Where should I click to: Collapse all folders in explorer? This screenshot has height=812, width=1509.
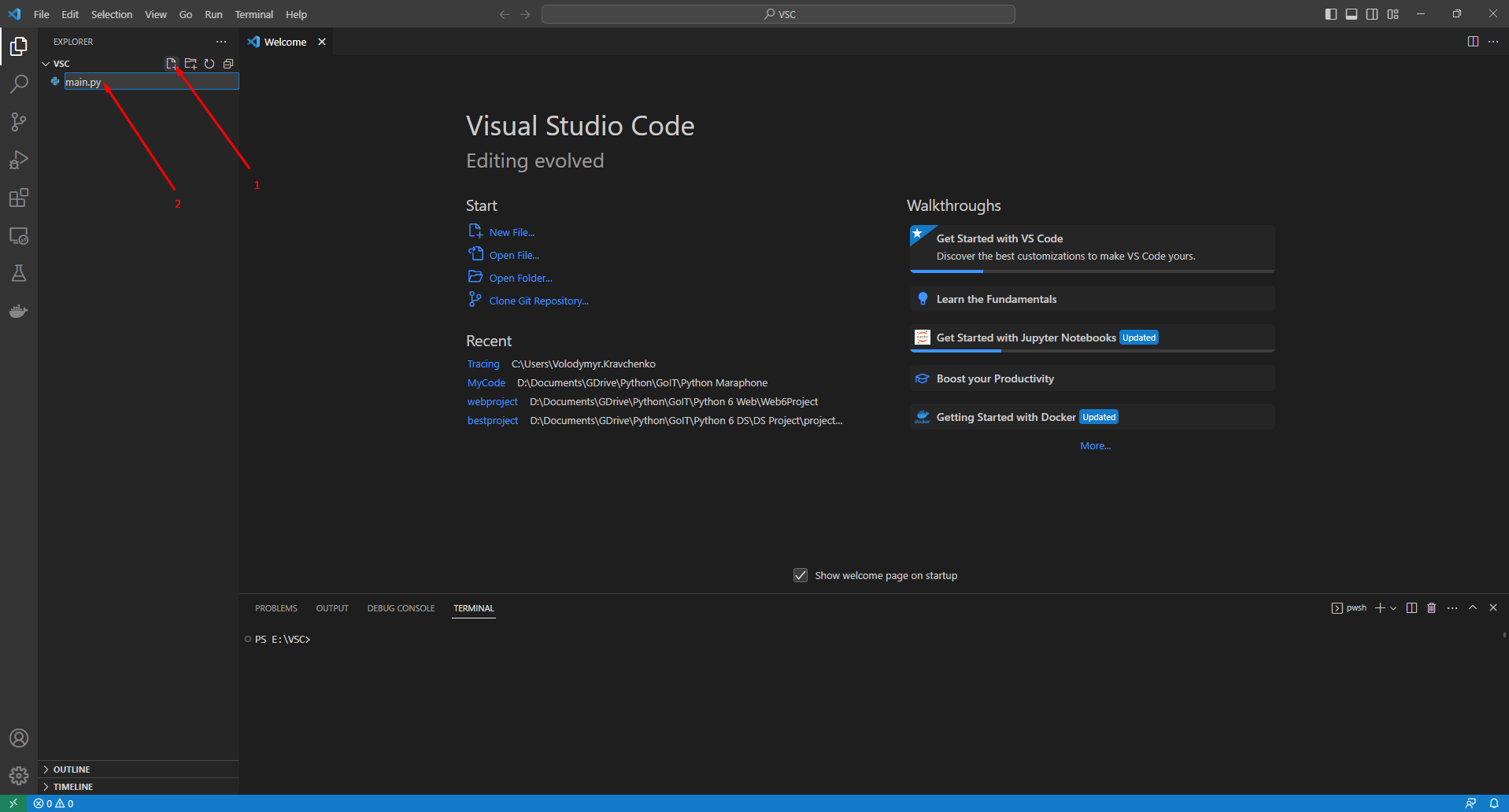pos(228,64)
